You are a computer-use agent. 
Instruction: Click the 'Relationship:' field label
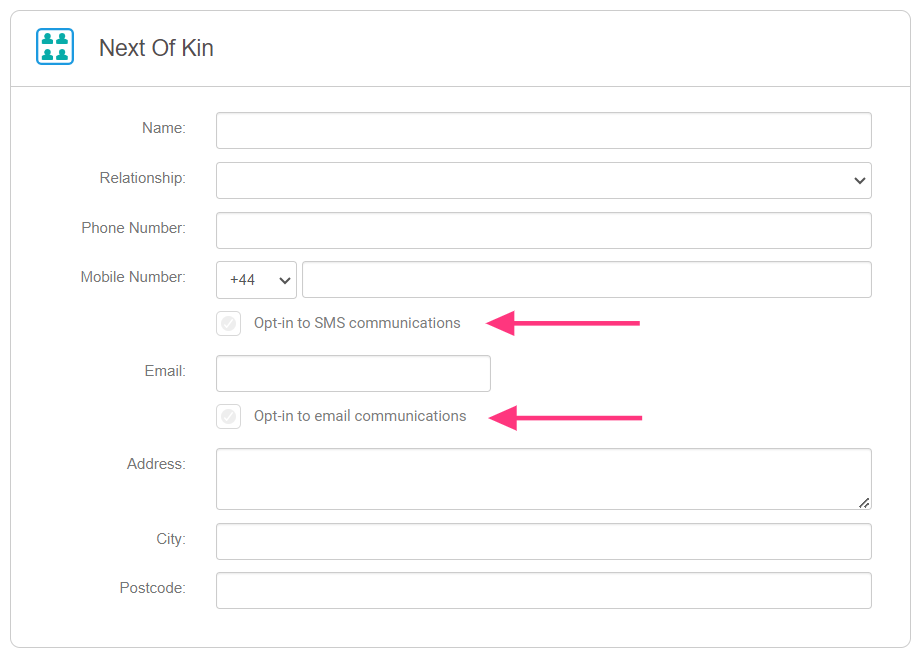[x=142, y=178]
